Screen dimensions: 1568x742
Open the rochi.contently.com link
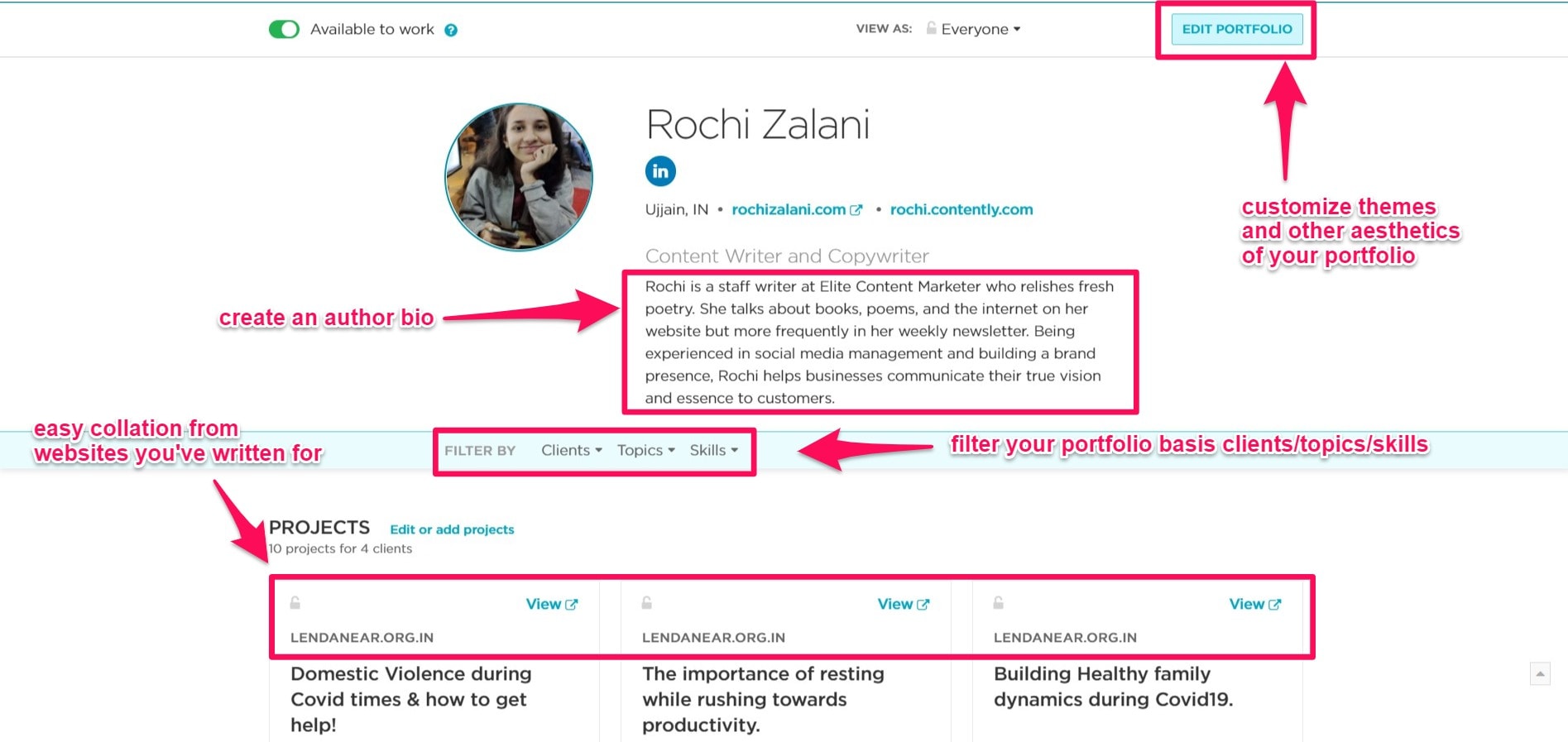(x=961, y=209)
